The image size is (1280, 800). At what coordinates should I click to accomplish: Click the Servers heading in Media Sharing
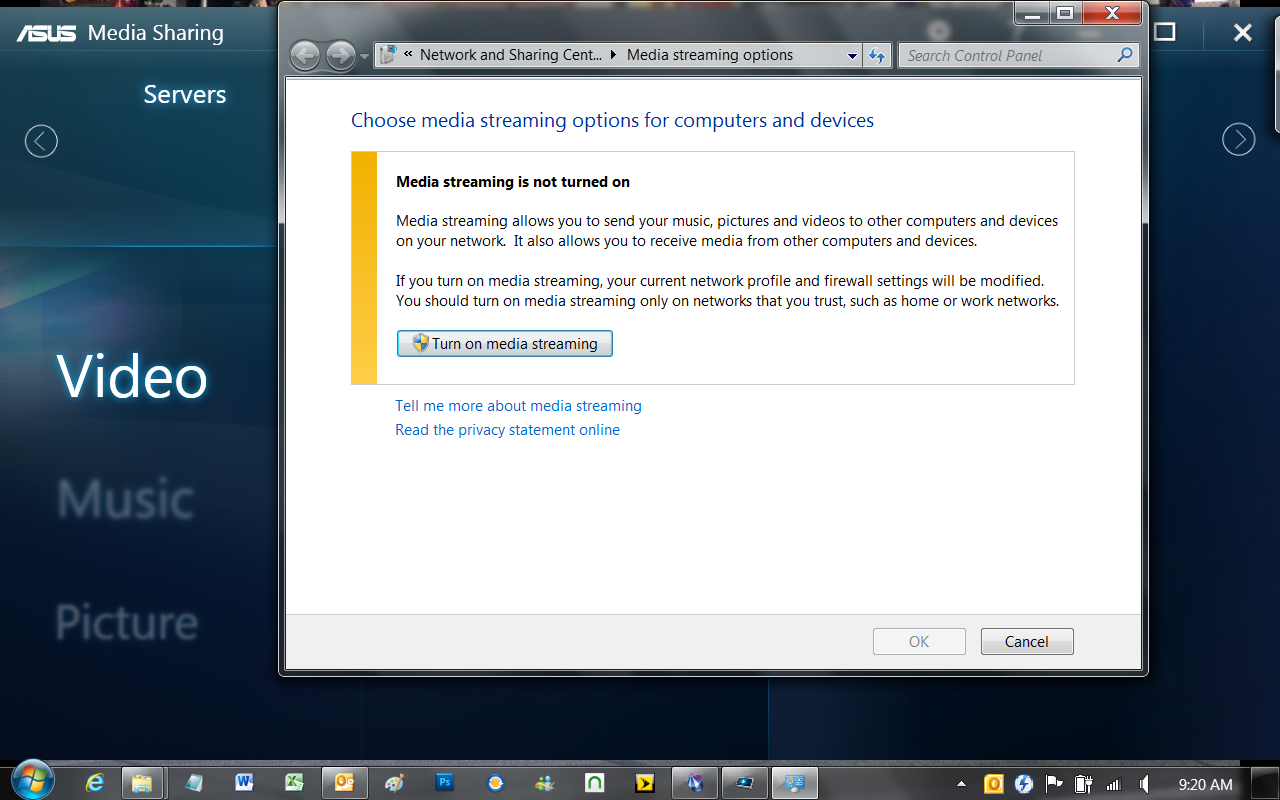[185, 95]
